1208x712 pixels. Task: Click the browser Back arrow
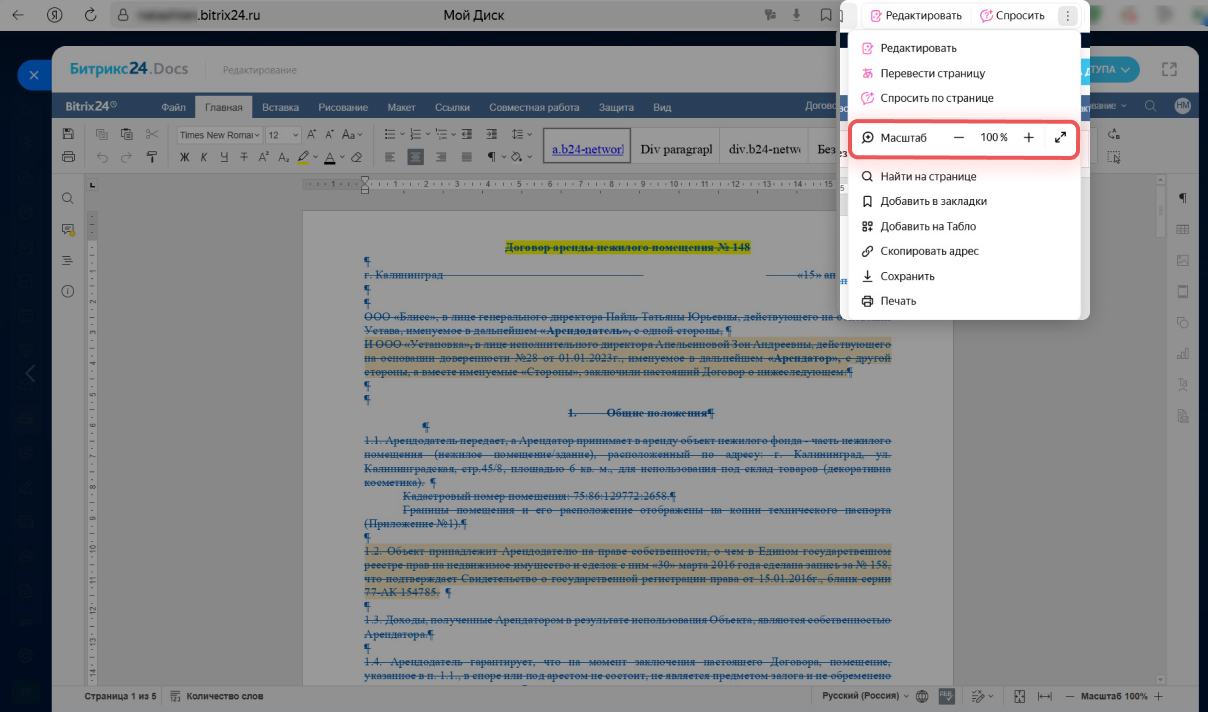[x=18, y=15]
